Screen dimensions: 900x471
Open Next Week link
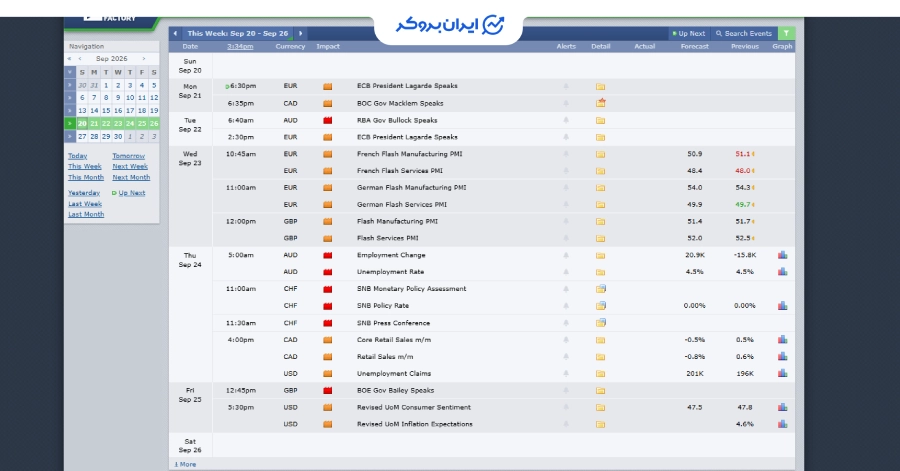click(x=130, y=166)
